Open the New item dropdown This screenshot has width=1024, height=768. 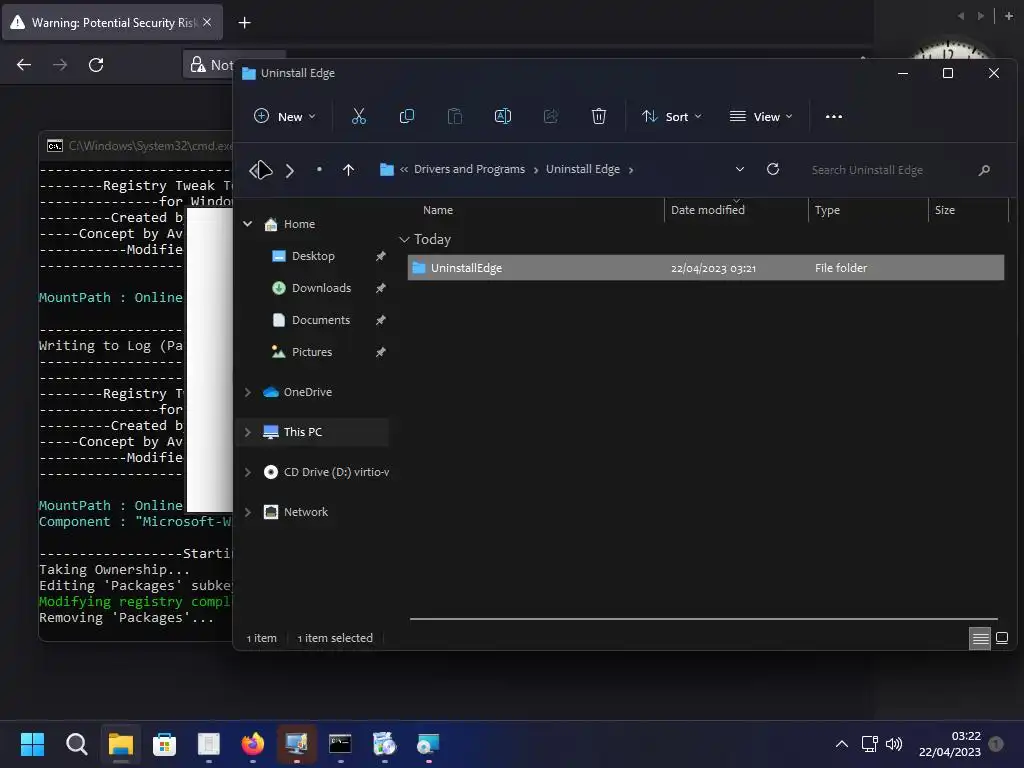pos(285,116)
